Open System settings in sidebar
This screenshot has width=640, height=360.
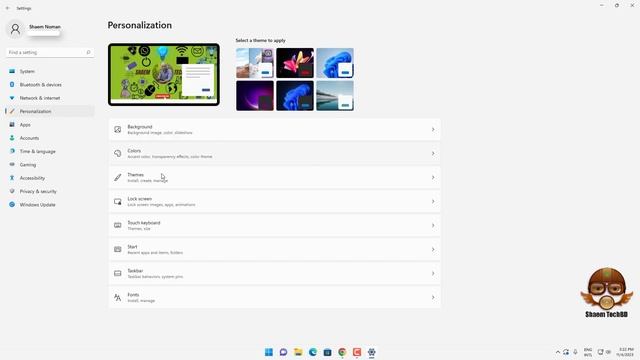[50, 71]
